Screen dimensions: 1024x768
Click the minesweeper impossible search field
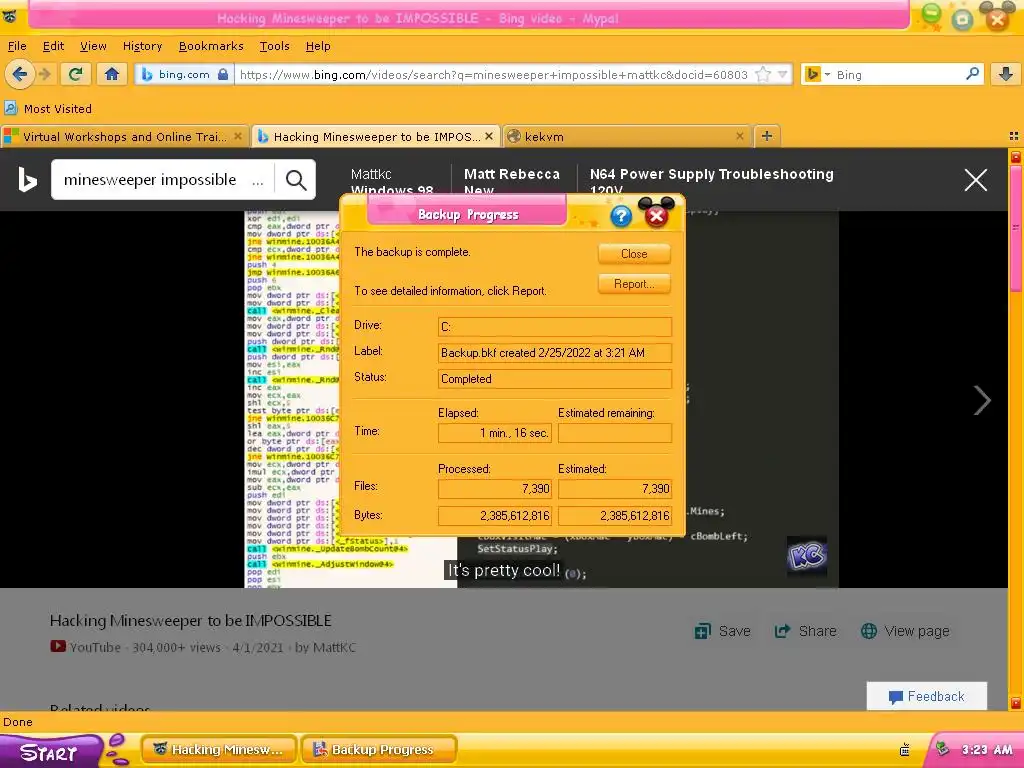pos(162,180)
